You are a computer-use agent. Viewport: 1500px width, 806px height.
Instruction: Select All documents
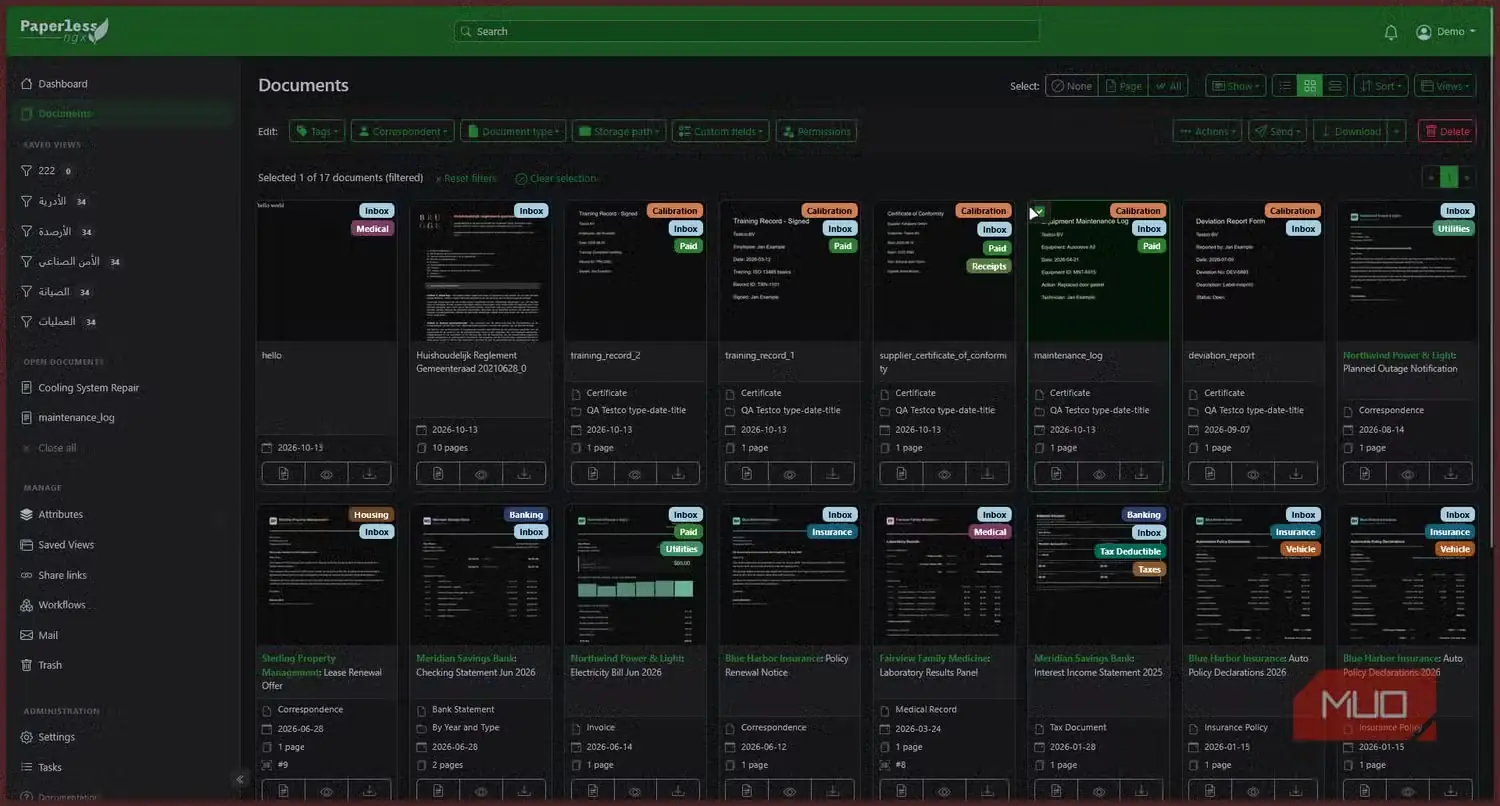[x=1169, y=86]
